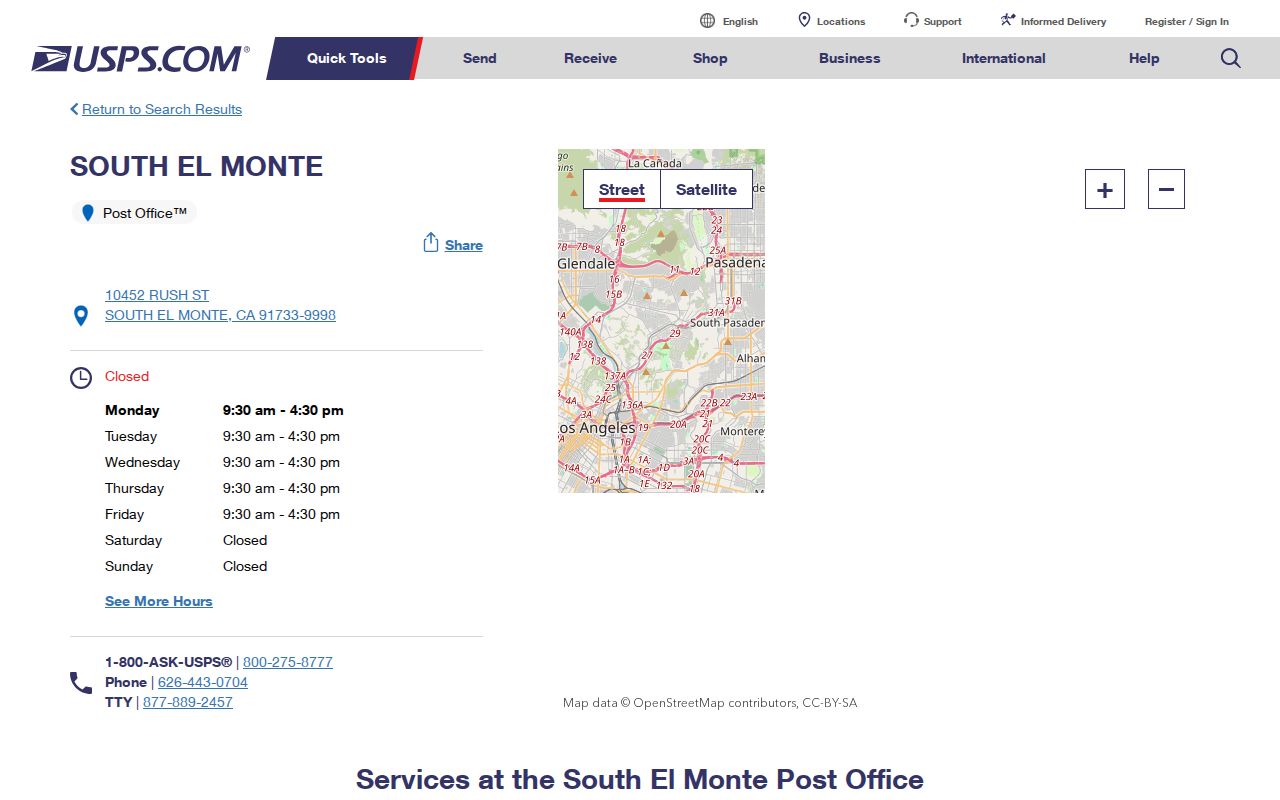Click the share upload icon
Screen dimensions: 1280x800
click(431, 243)
